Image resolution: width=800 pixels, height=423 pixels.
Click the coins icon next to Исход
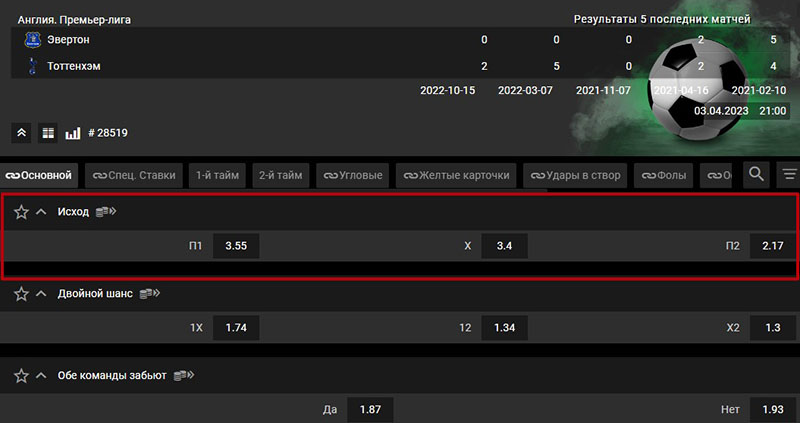tap(106, 212)
